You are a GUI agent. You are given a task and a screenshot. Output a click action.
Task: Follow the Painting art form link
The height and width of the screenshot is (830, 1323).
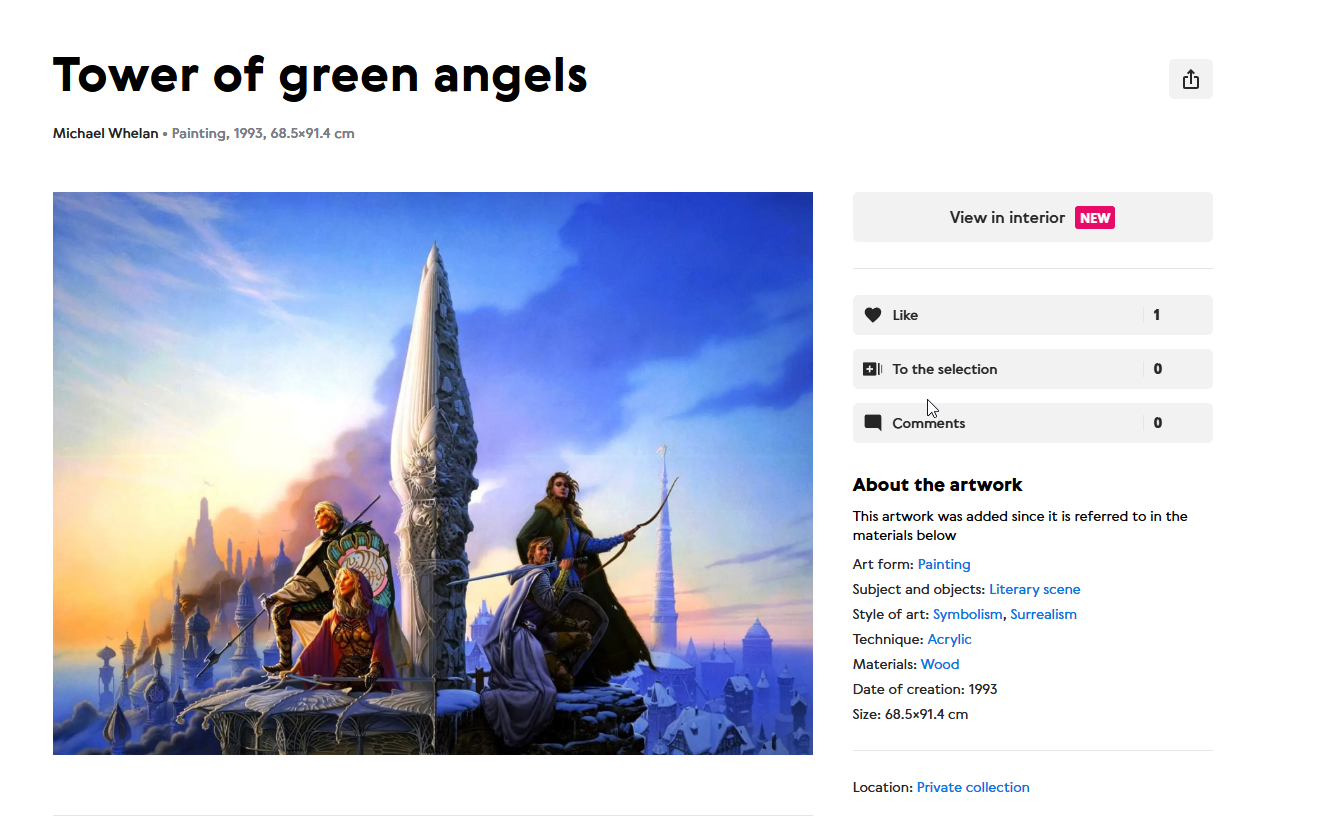coord(944,564)
